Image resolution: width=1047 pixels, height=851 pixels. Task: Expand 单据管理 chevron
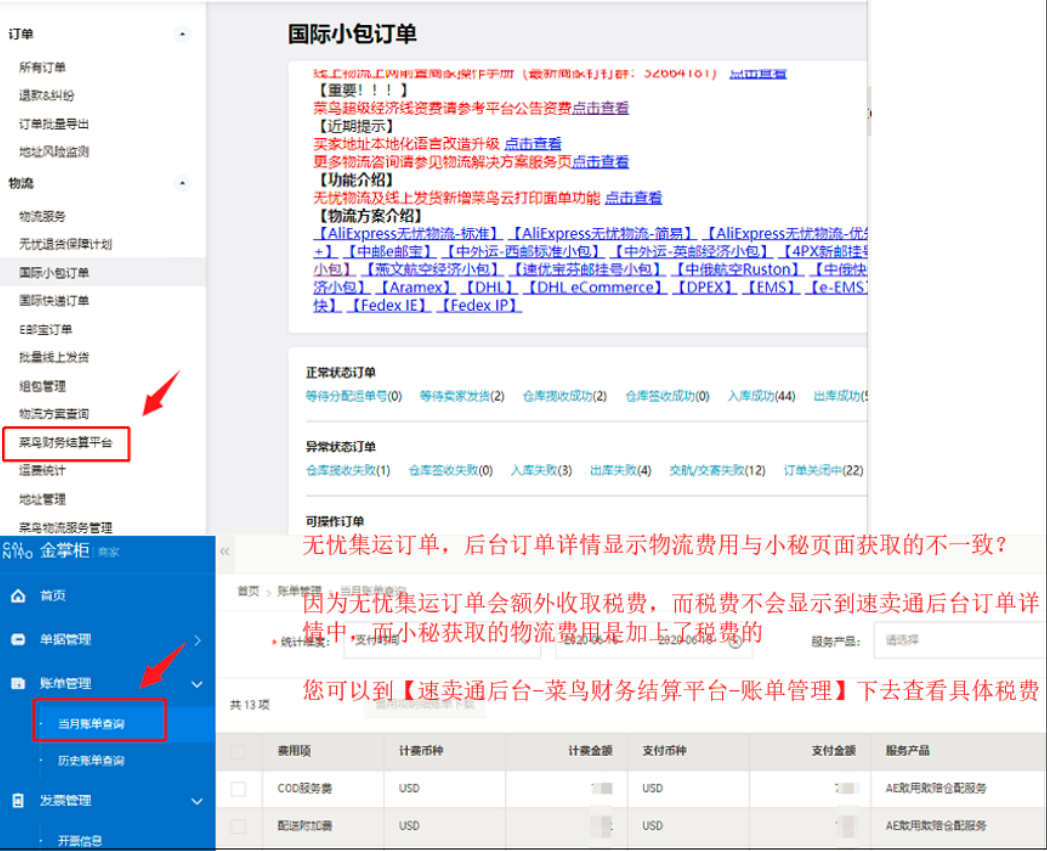(x=198, y=640)
